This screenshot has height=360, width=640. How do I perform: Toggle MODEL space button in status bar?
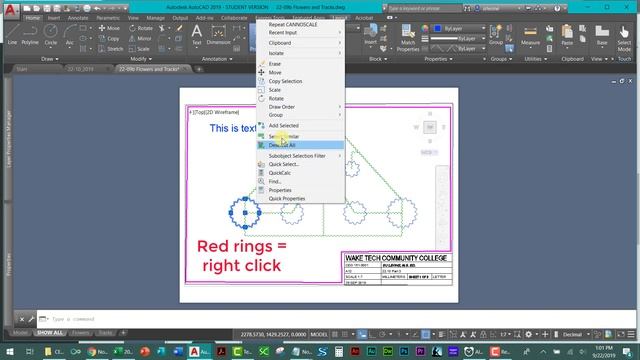pos(319,334)
